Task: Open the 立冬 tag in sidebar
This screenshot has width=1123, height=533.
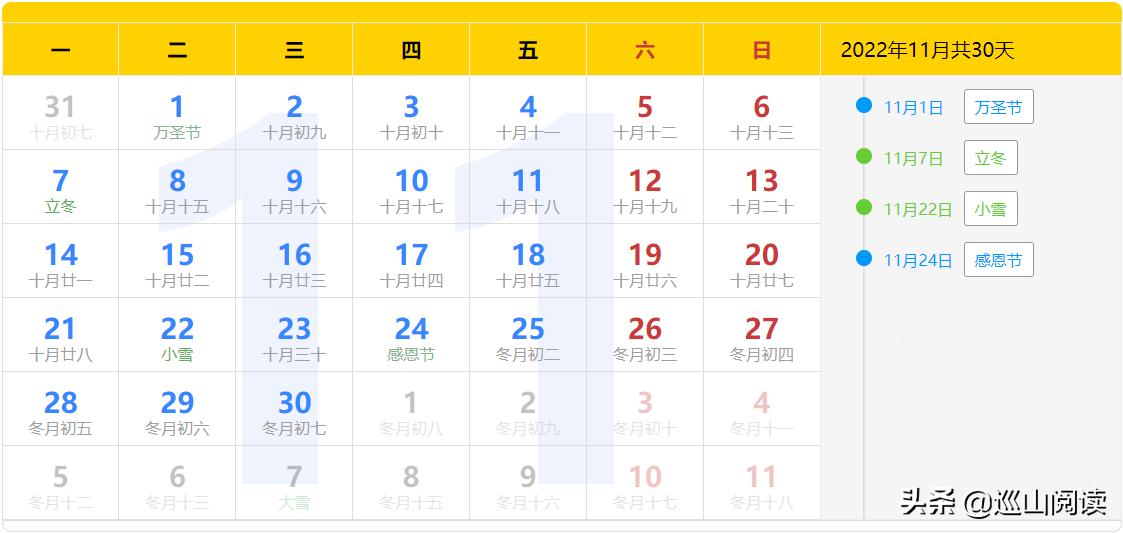Action: click(x=991, y=158)
